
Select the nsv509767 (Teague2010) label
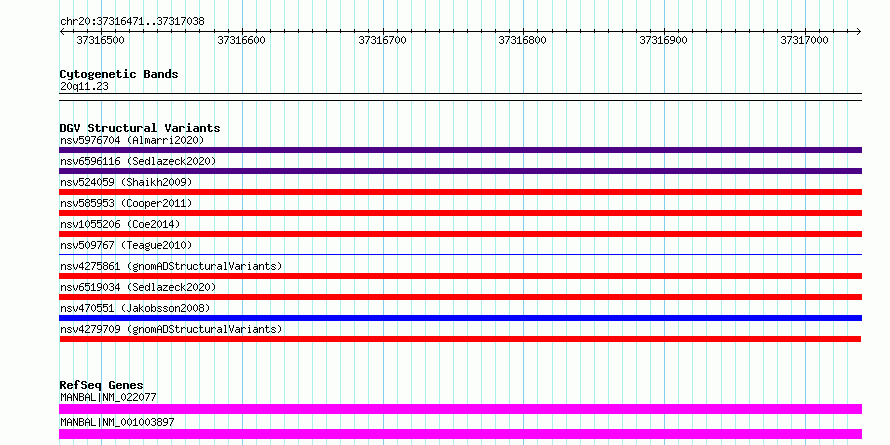pos(126,245)
